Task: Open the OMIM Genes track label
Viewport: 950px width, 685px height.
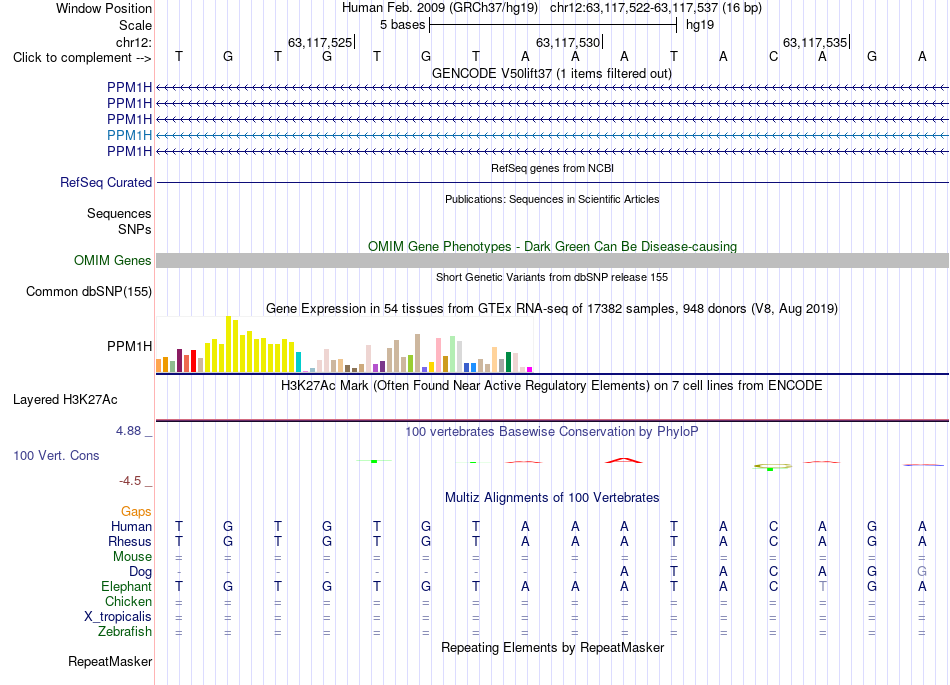Action: [113, 260]
